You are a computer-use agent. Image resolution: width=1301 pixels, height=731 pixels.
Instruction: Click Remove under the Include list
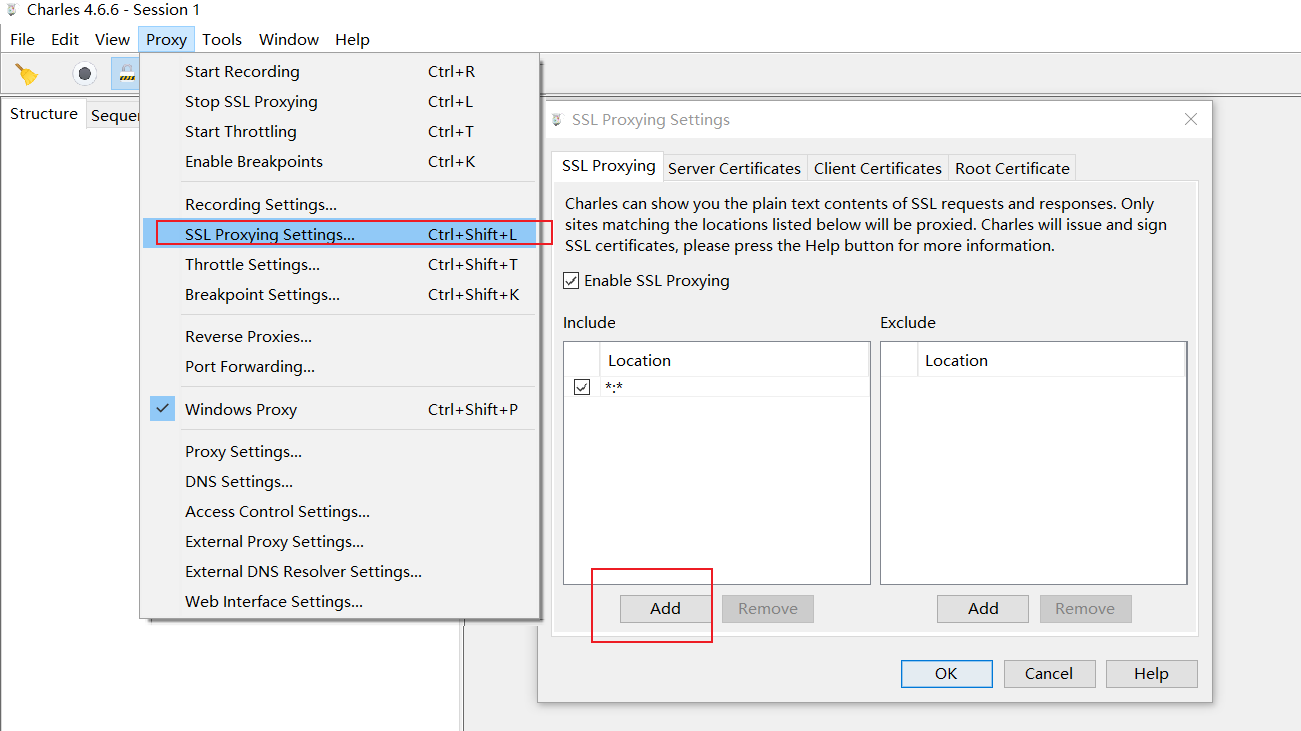768,609
